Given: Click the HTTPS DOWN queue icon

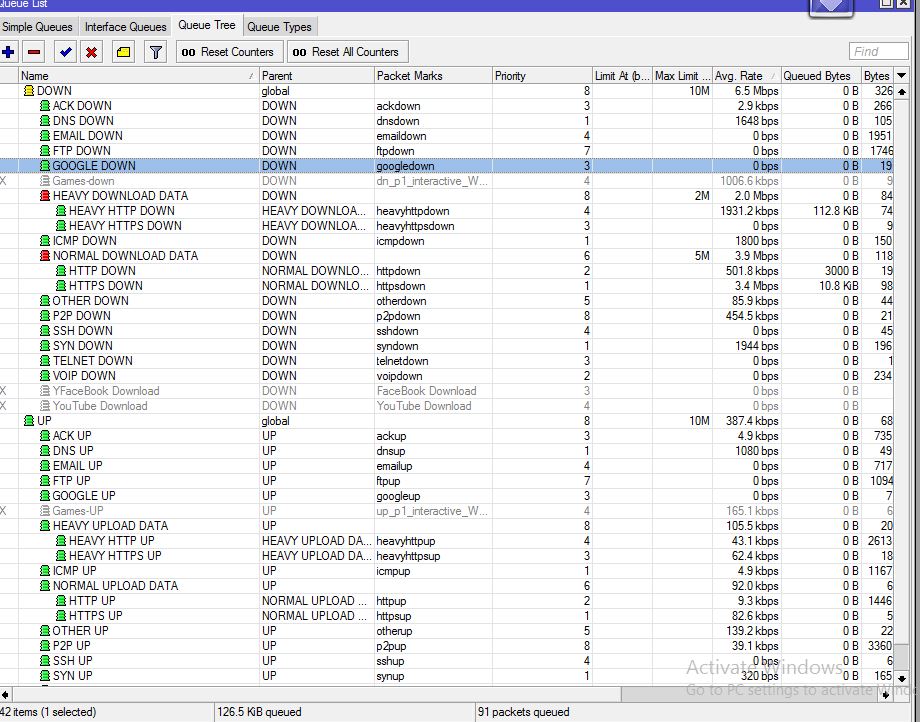Looking at the screenshot, I should point(60,286).
